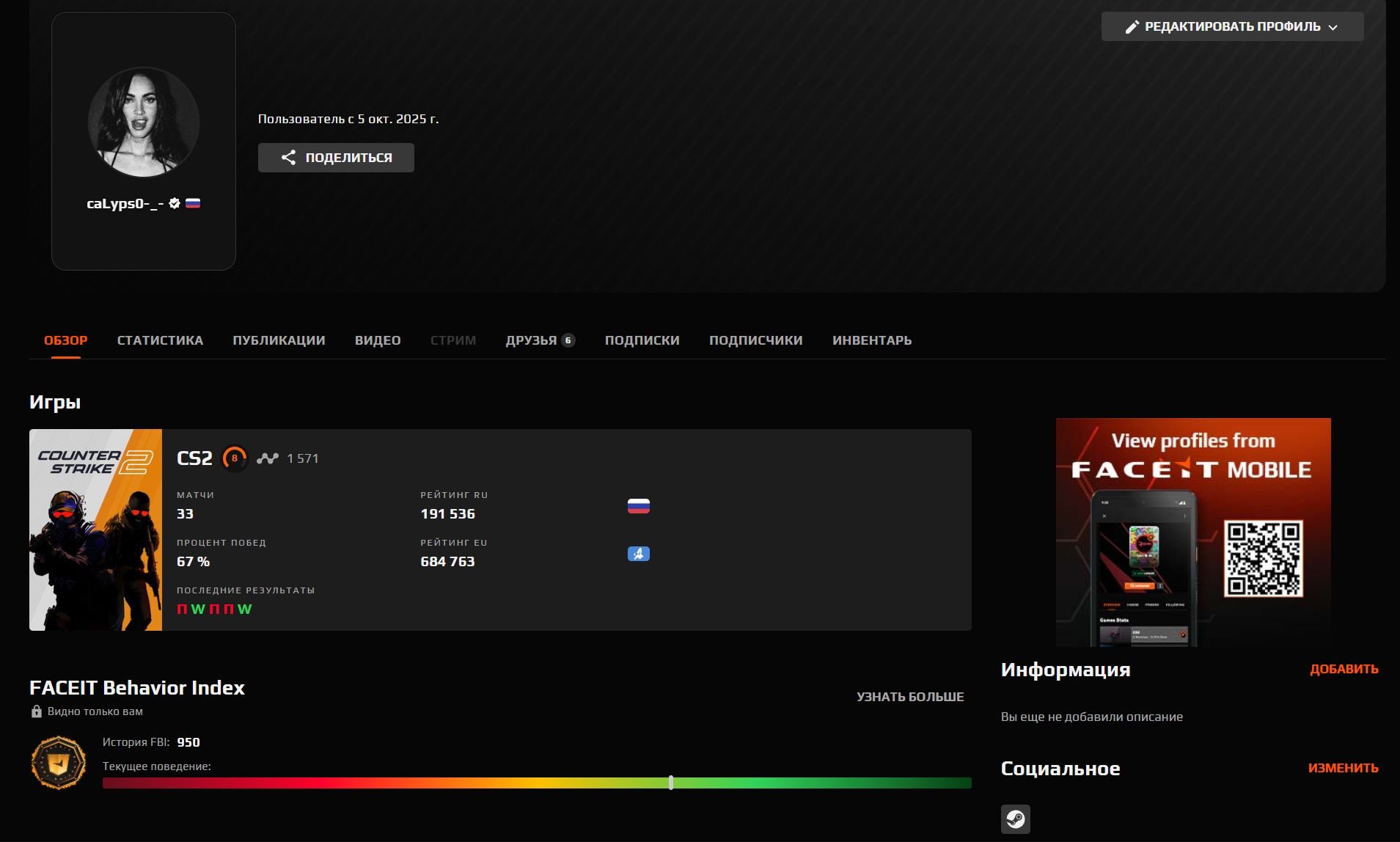Select the 'Подписчики' tab
The width and height of the screenshot is (1400, 842).
coord(755,340)
